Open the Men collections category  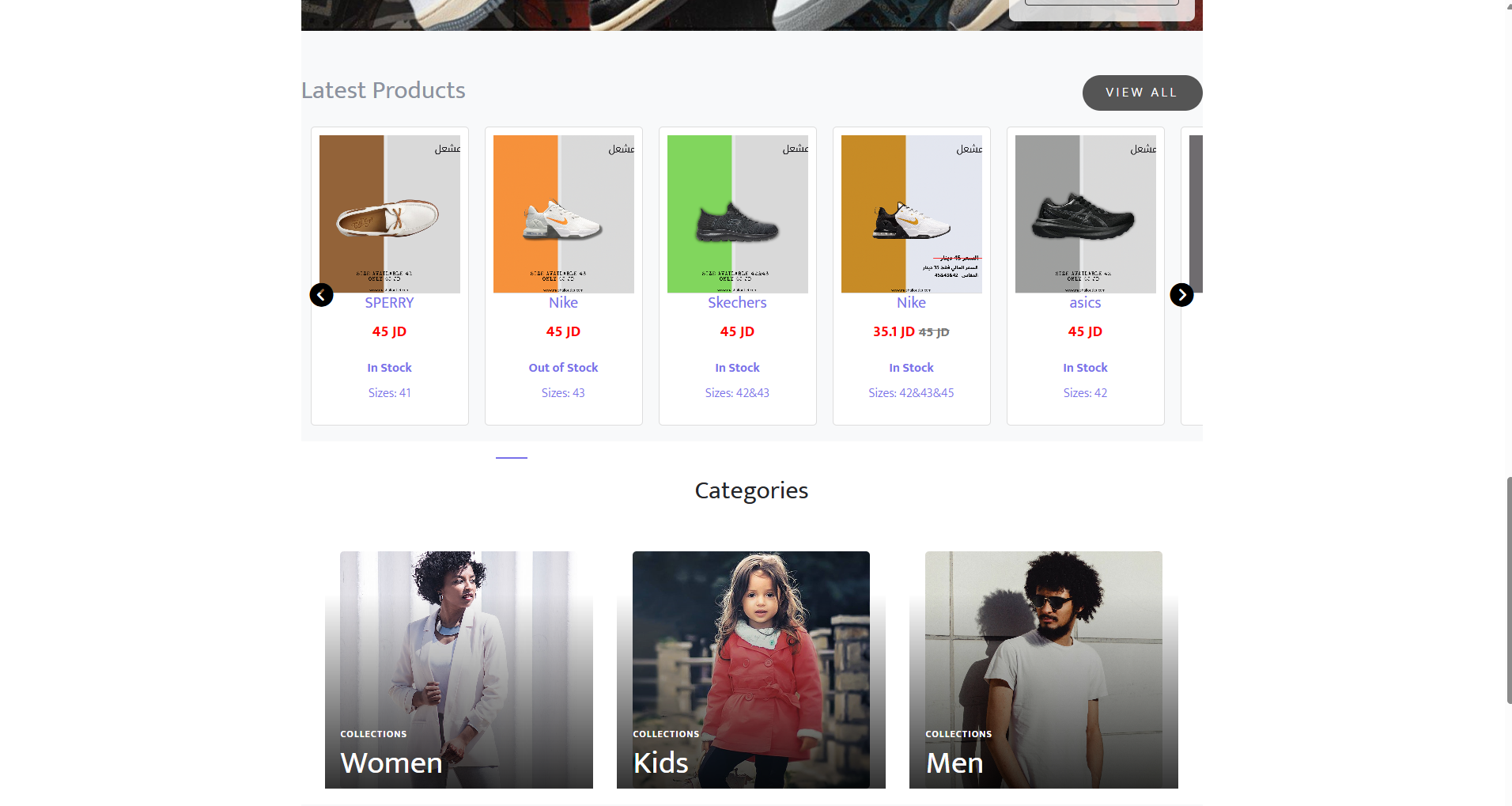[1043, 669]
